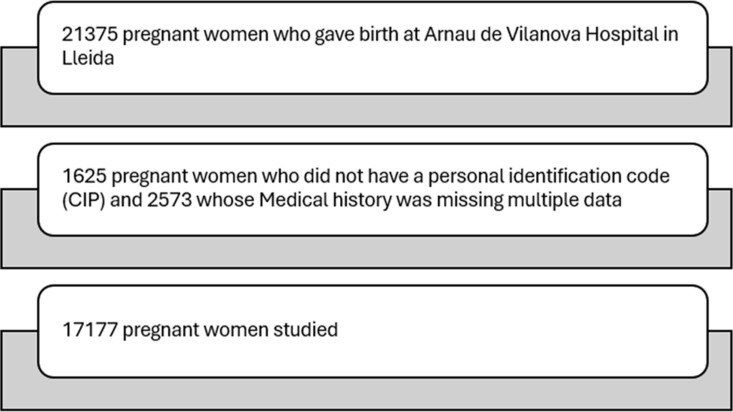Viewport: 733px width, 412px height.
Task: Click the gray panel under the bottom box
Action: (x=366, y=394)
